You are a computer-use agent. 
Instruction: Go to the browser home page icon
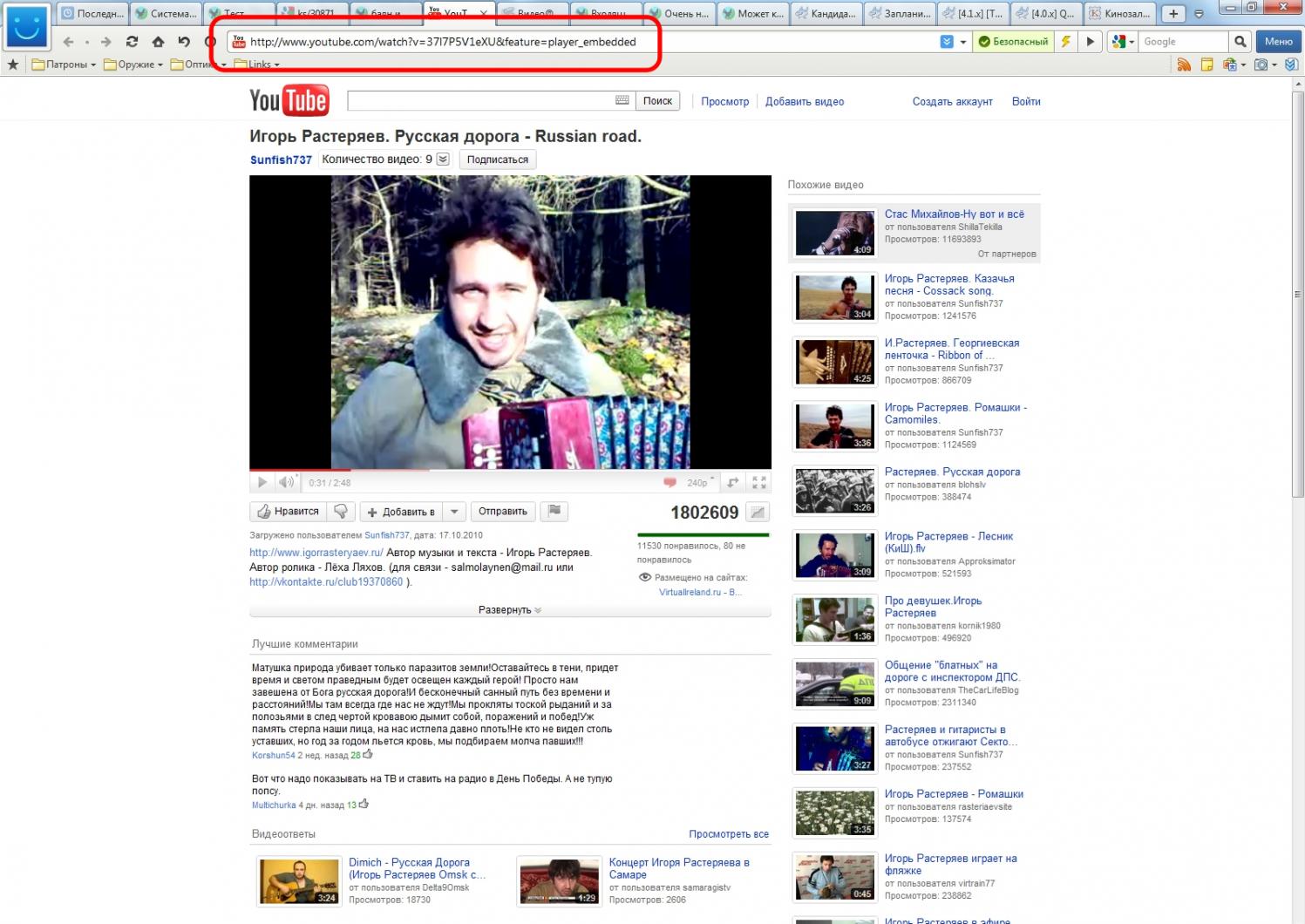click(x=158, y=42)
